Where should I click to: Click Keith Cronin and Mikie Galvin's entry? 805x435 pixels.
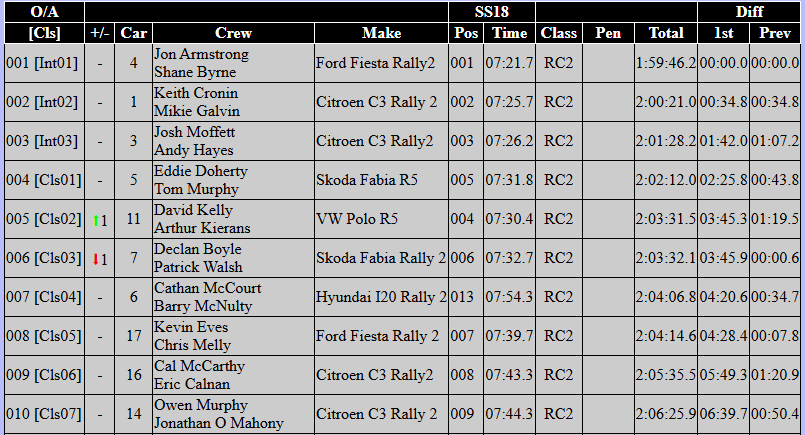click(x=233, y=102)
